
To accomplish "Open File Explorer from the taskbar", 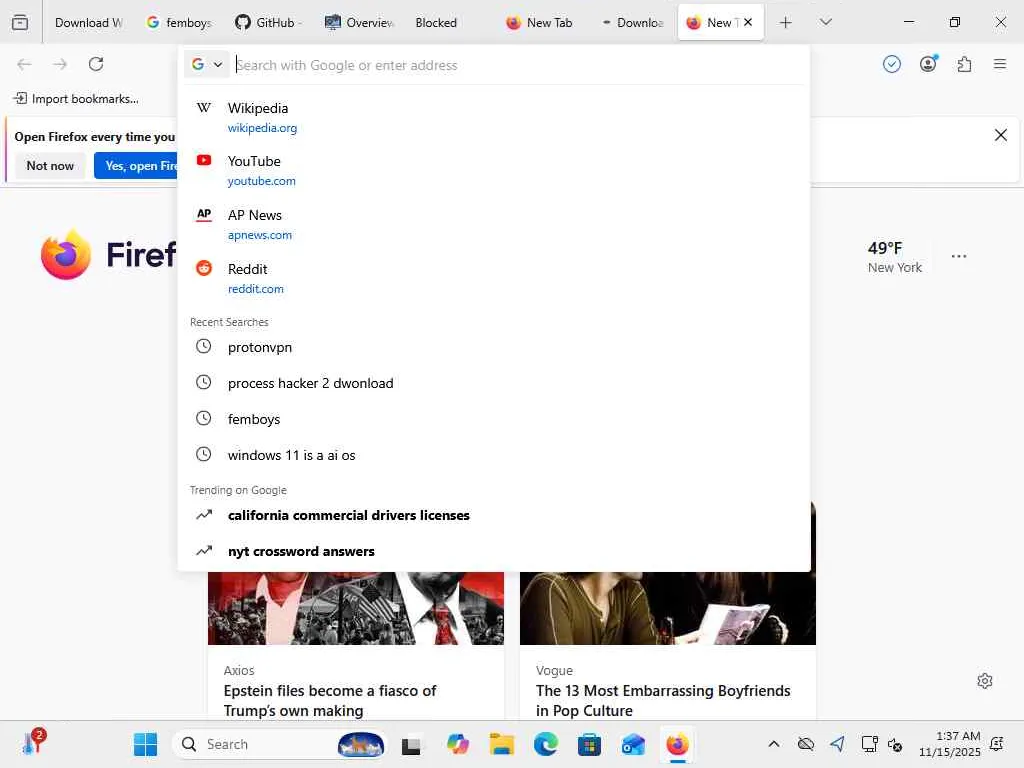I will point(502,744).
